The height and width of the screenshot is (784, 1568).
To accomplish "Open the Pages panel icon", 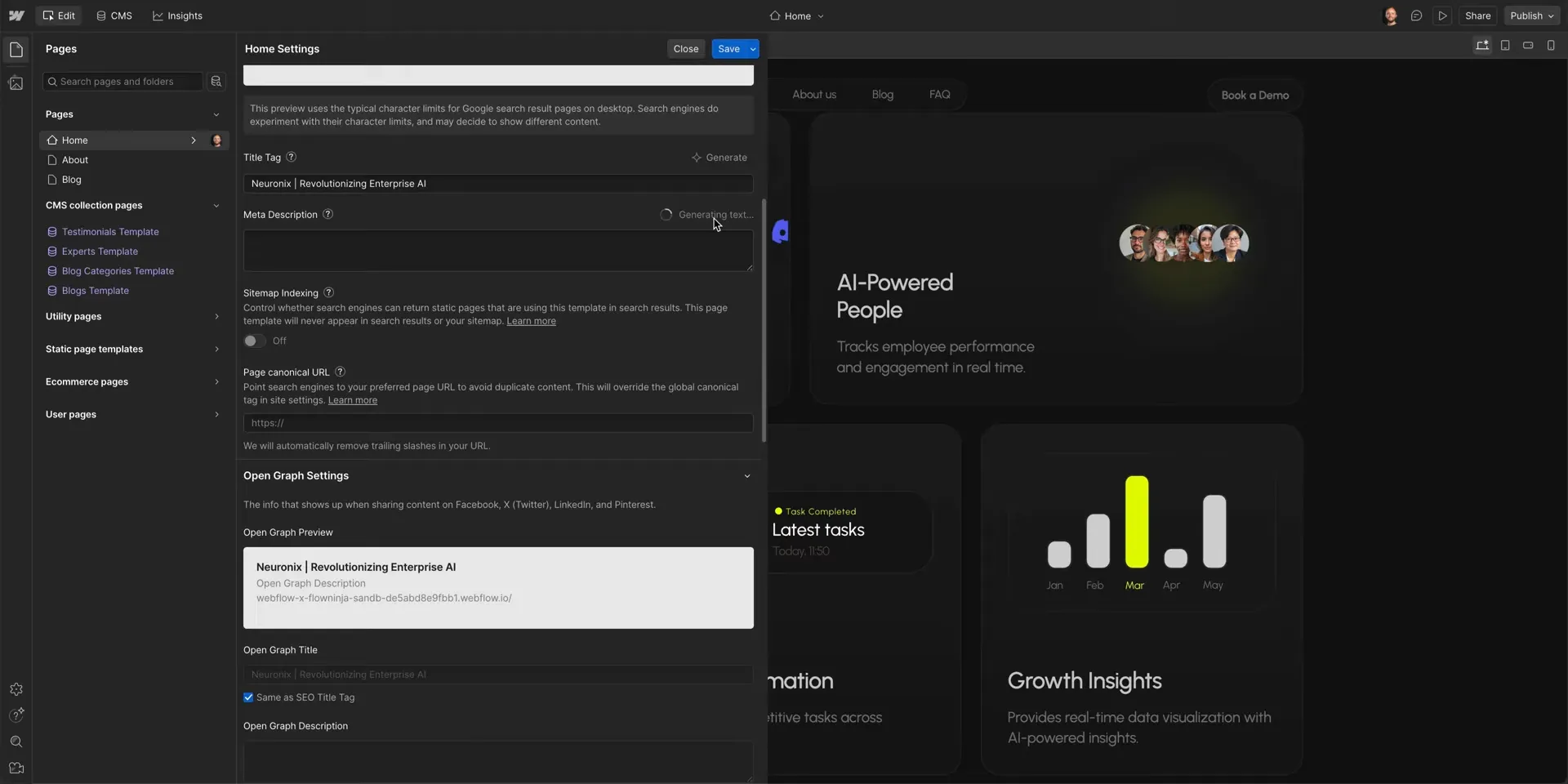I will 16,50.
